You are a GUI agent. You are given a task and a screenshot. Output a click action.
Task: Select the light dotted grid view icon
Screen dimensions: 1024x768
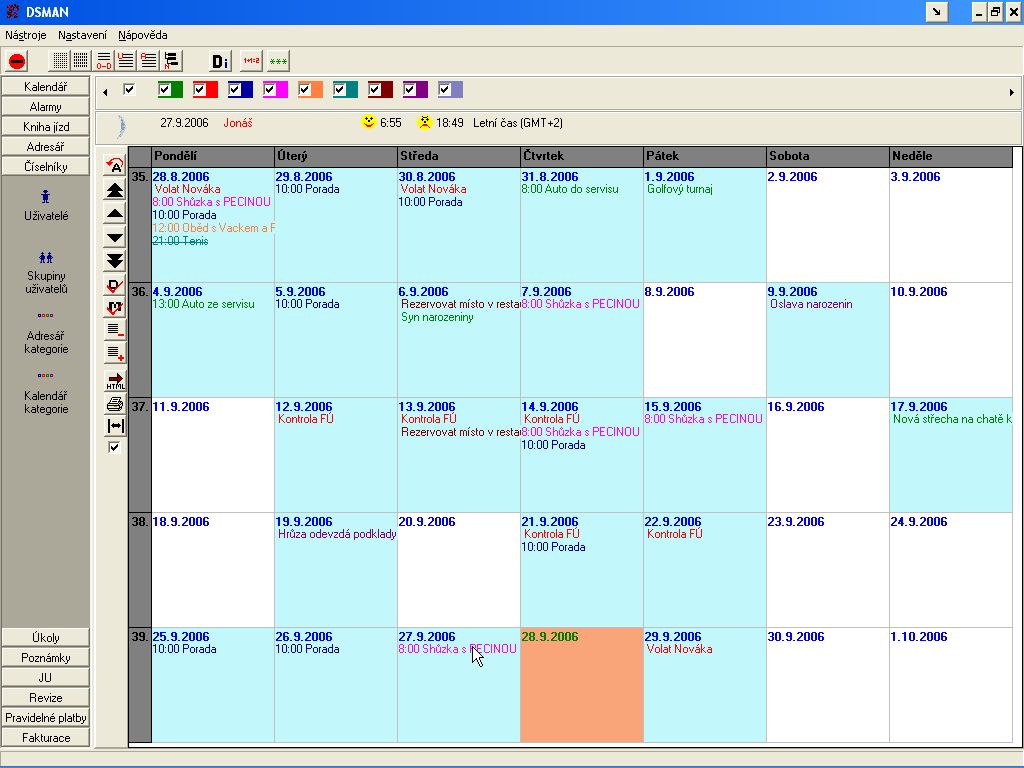click(x=60, y=61)
